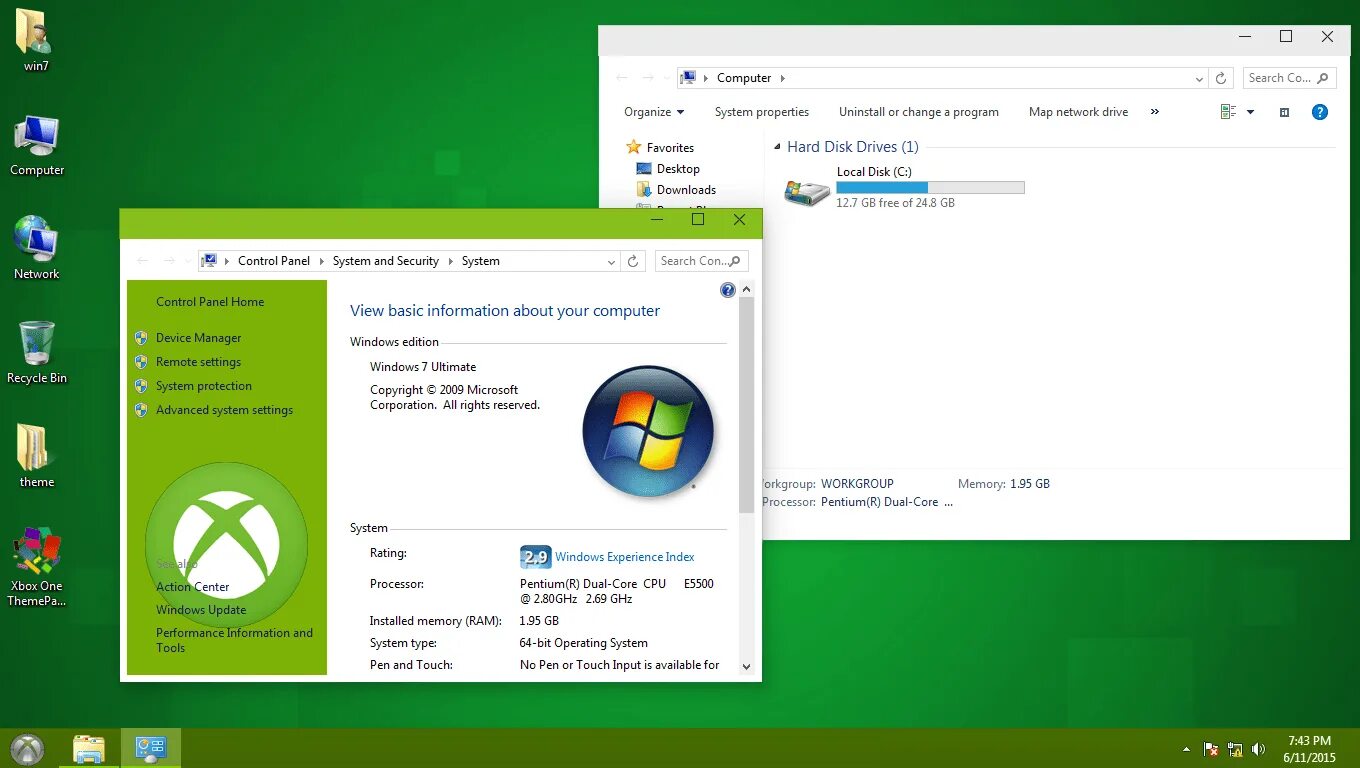
Task: Open the Network desktop icon
Action: click(37, 248)
